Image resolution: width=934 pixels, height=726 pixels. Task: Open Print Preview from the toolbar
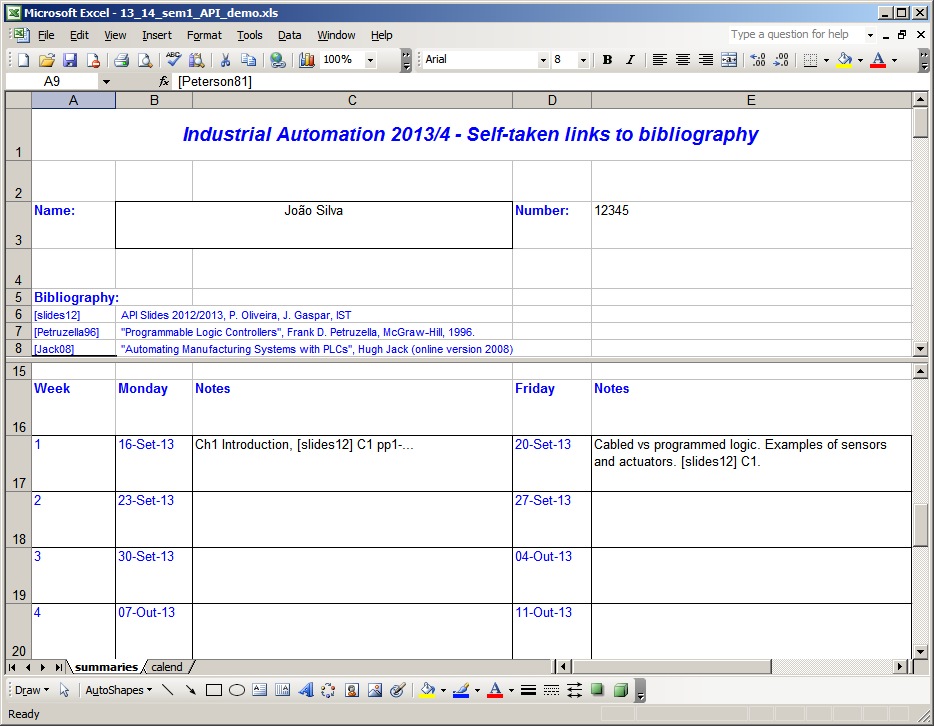click(144, 60)
